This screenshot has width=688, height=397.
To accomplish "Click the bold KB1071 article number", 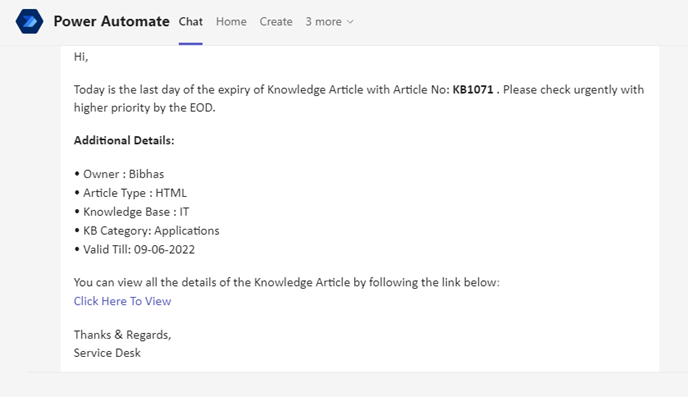I will [473, 89].
